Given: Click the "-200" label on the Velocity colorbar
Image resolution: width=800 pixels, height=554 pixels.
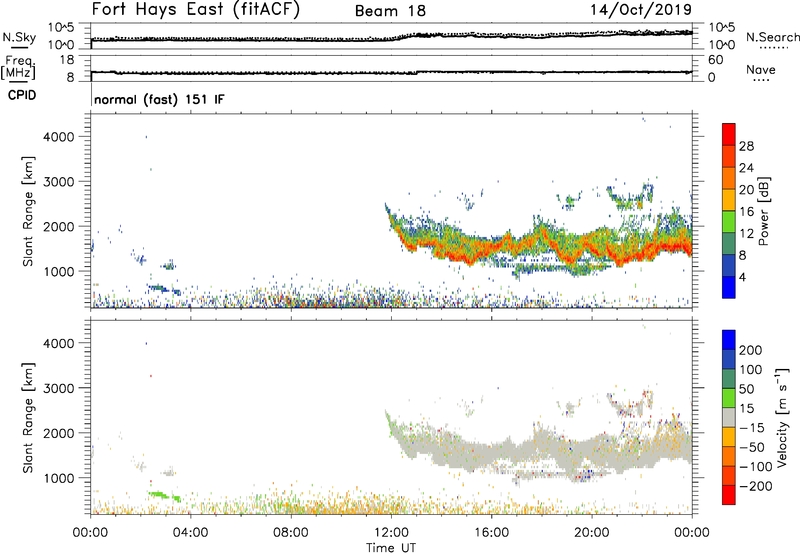Looking at the screenshot, I should 756,486.
